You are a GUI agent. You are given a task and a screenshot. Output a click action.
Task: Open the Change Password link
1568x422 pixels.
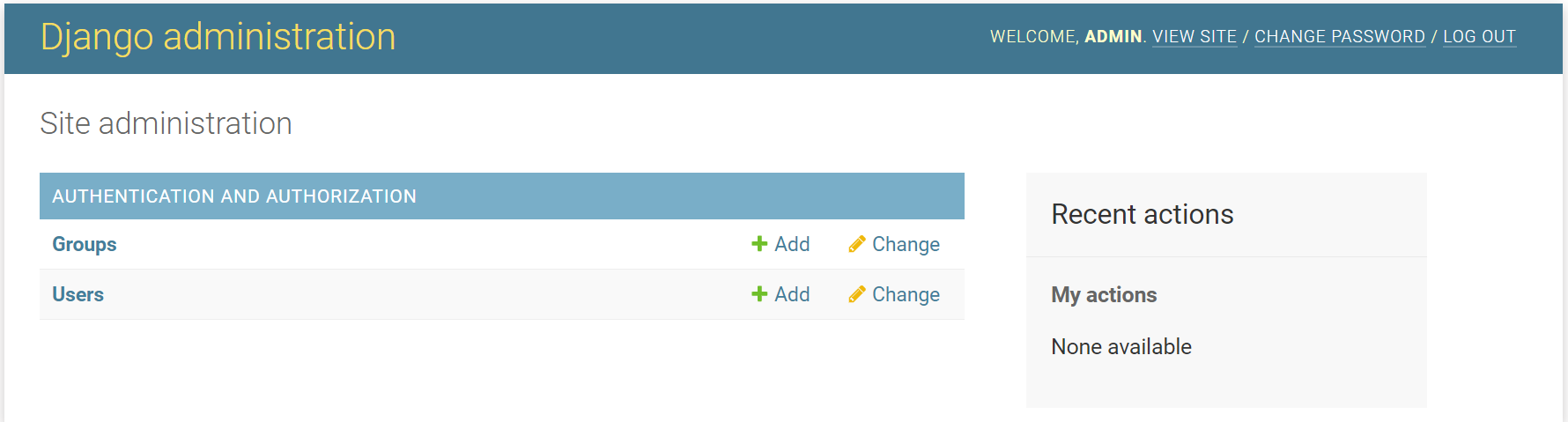[1340, 37]
